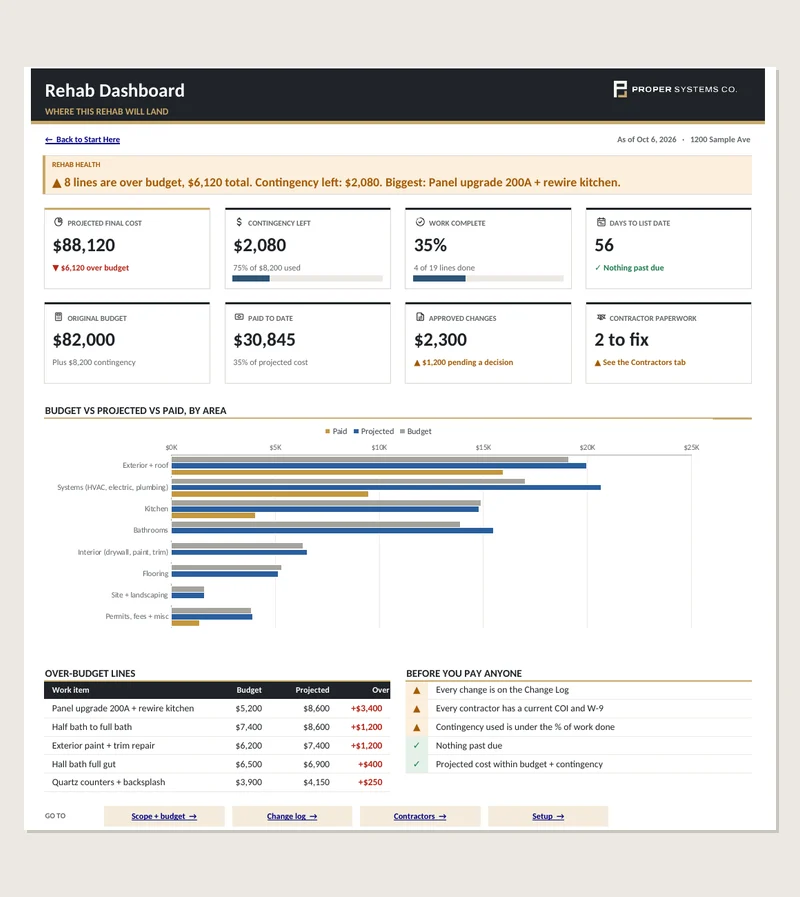The height and width of the screenshot is (897, 800).
Task: Click the Projected Final Cost pie icon
Action: (58, 222)
